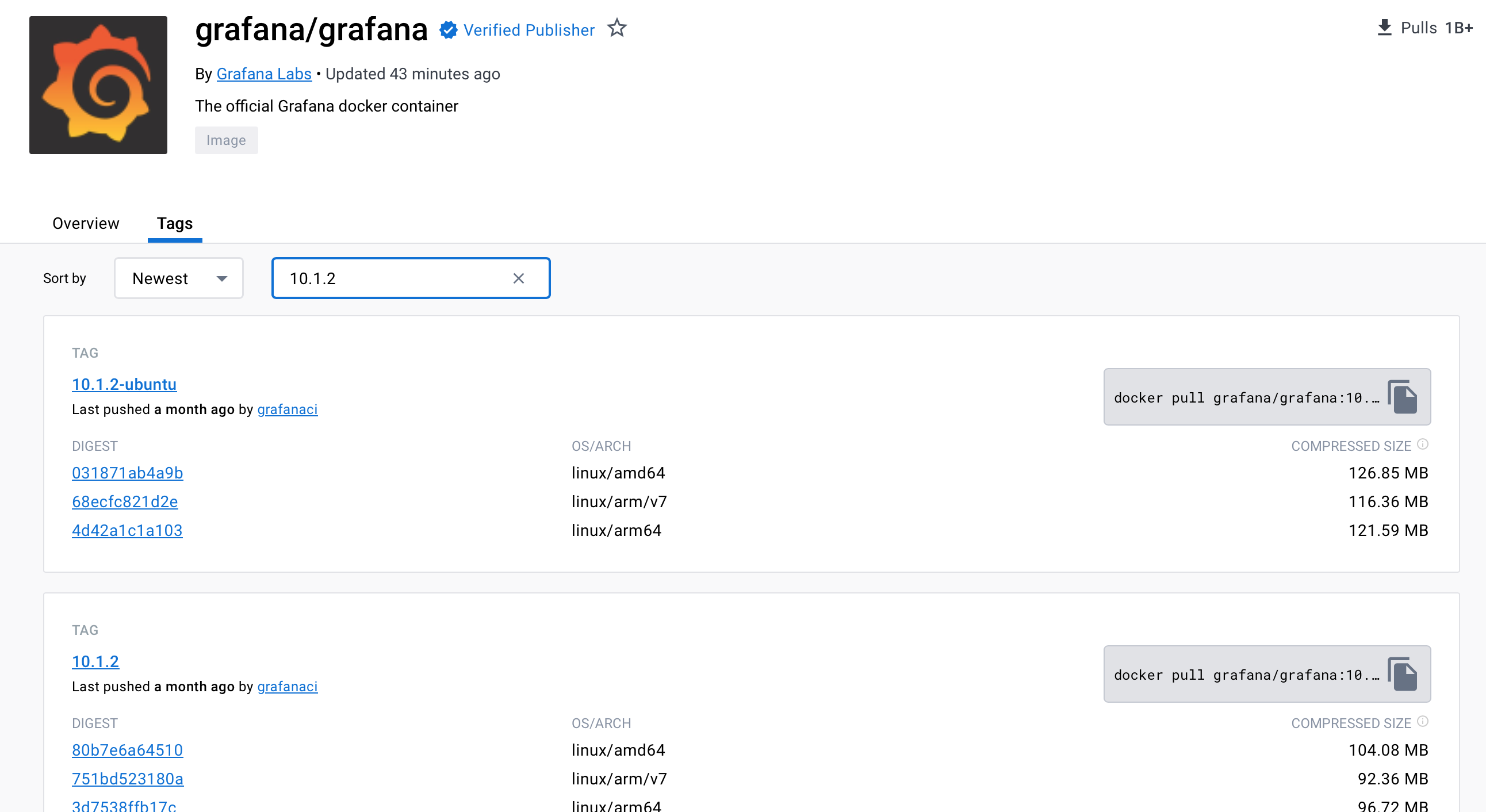View the compressed size info tooltip

1423,443
